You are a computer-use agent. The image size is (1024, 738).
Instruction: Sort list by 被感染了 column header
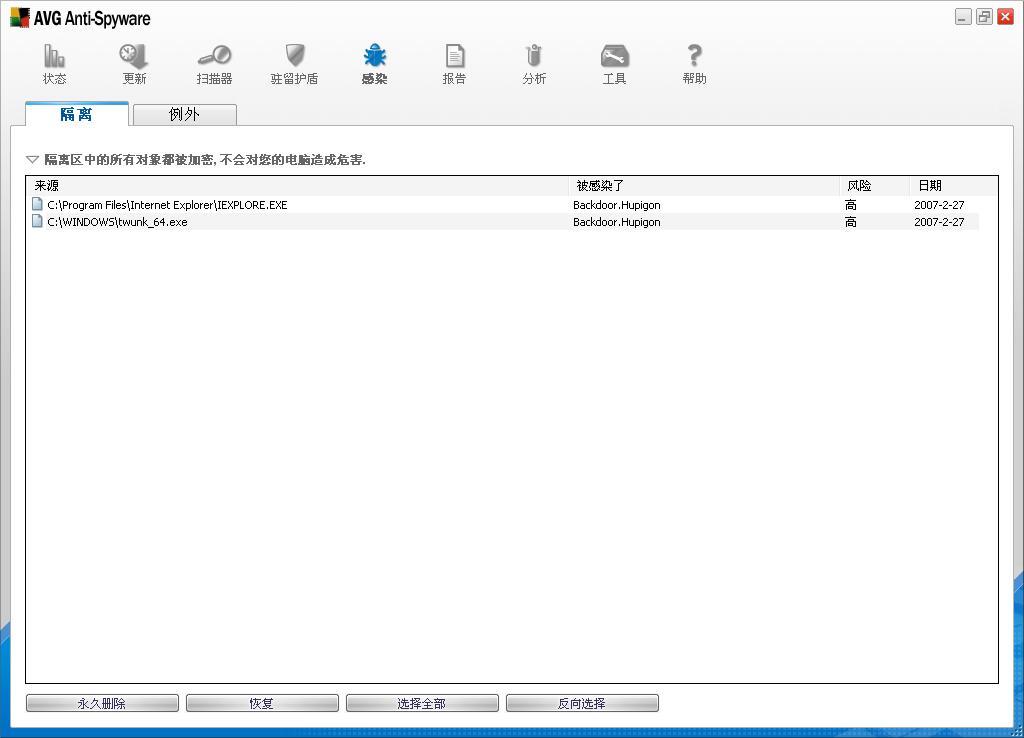point(704,185)
